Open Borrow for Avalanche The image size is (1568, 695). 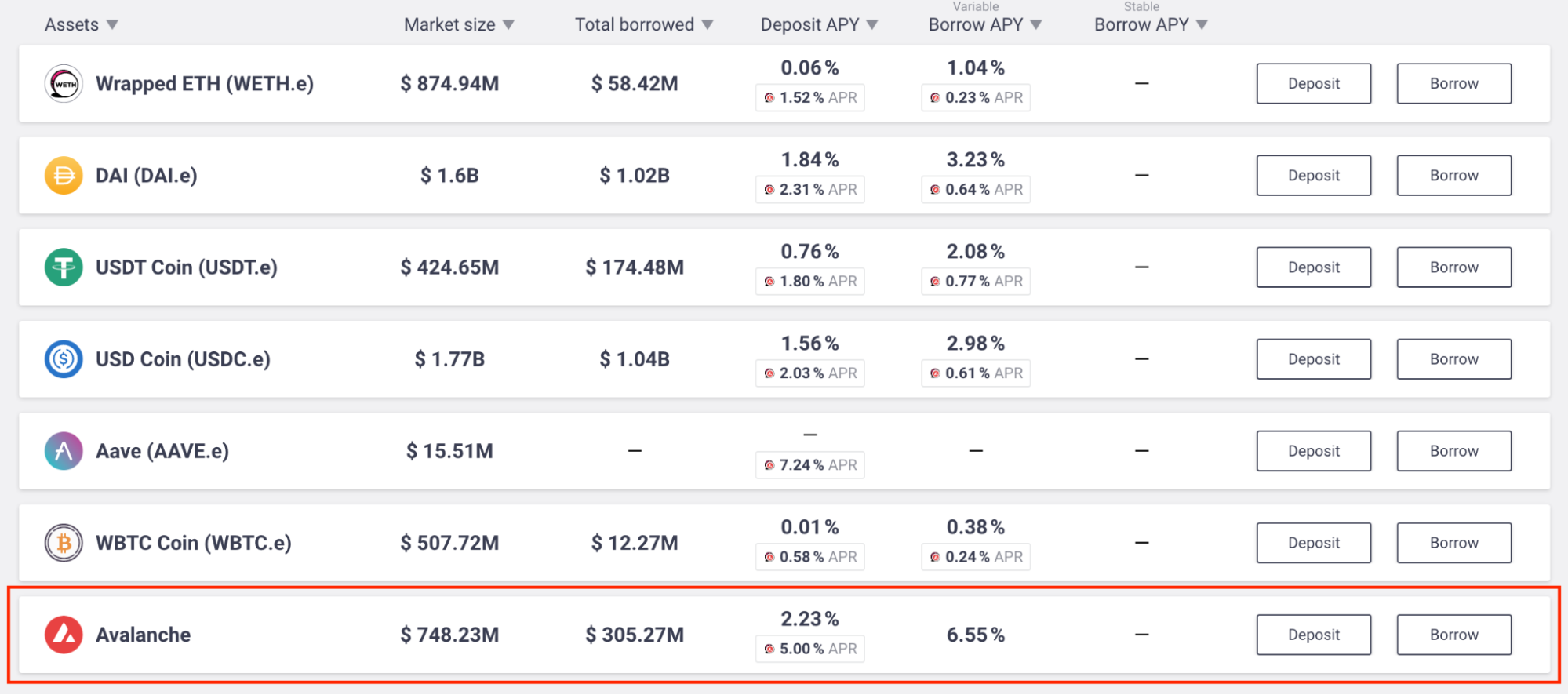[x=1454, y=634]
